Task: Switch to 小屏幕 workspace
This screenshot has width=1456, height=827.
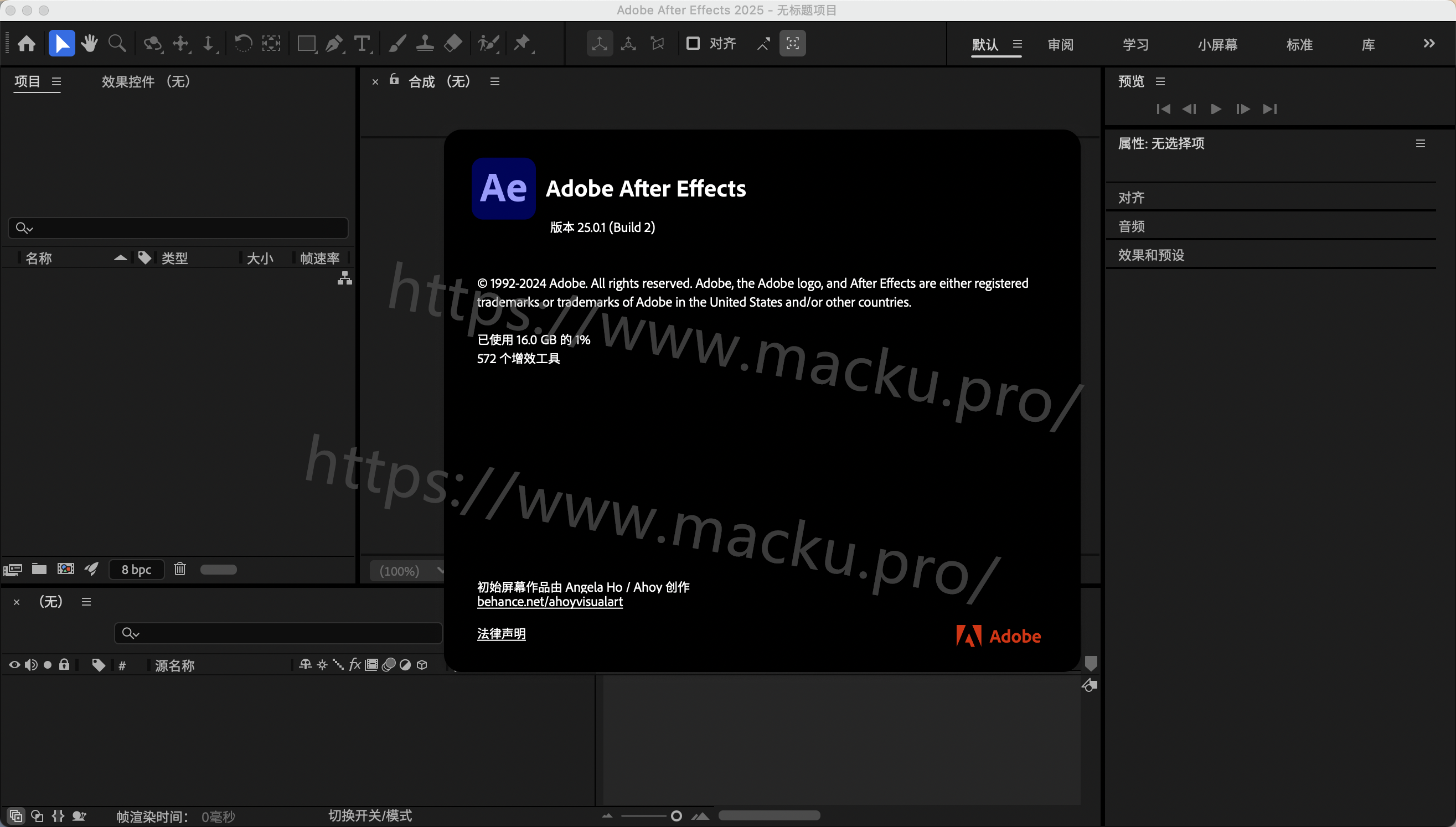Action: pos(1217,45)
